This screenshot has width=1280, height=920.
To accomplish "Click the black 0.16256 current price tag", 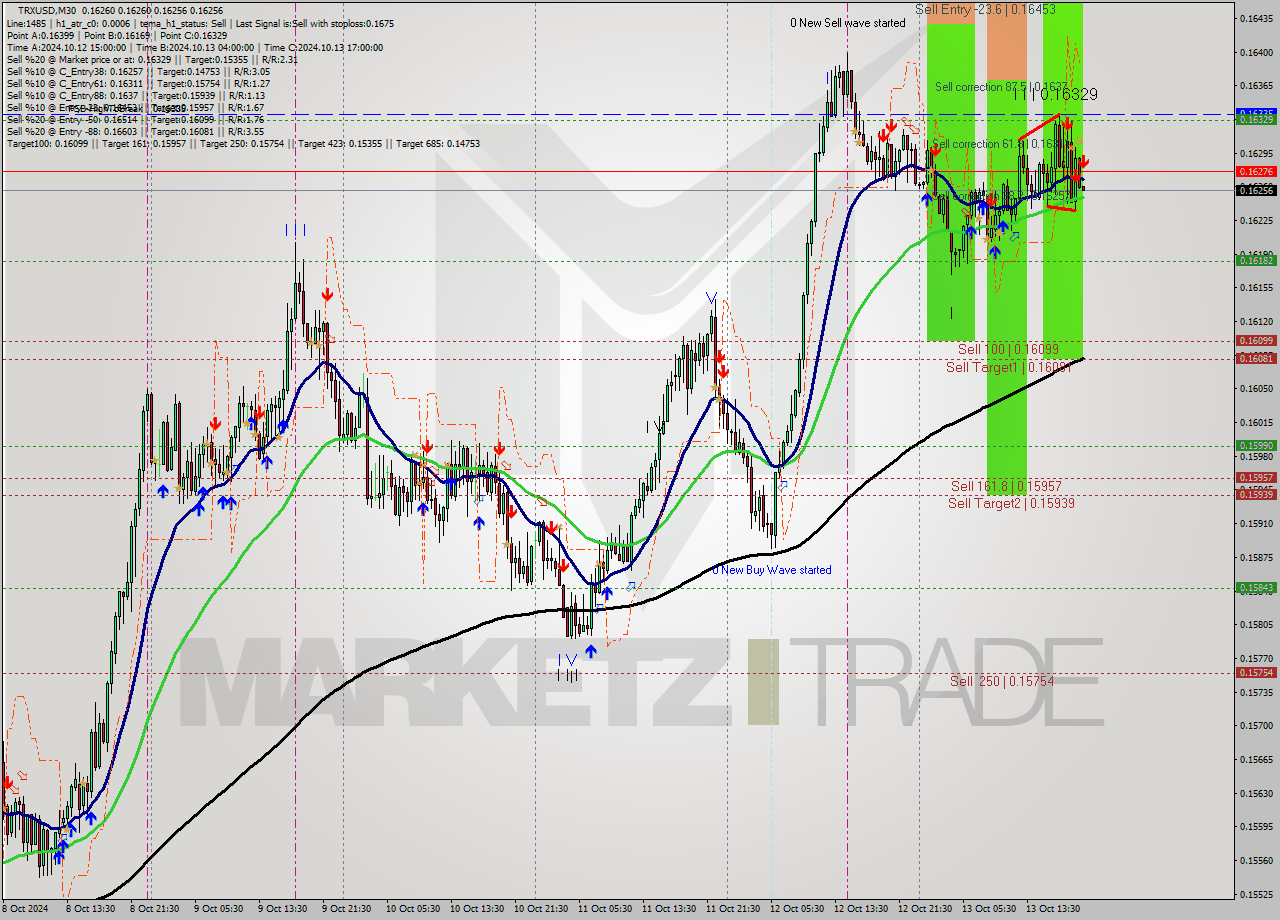I will (1256, 190).
